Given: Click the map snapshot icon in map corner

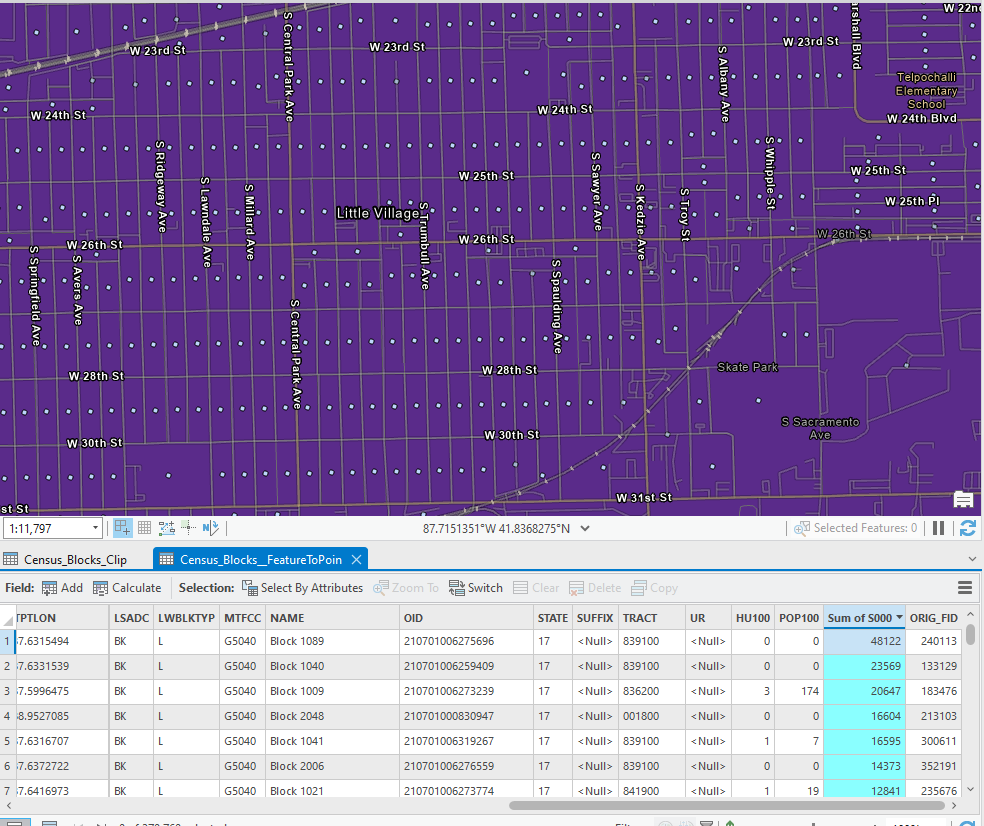Looking at the screenshot, I should 962,500.
